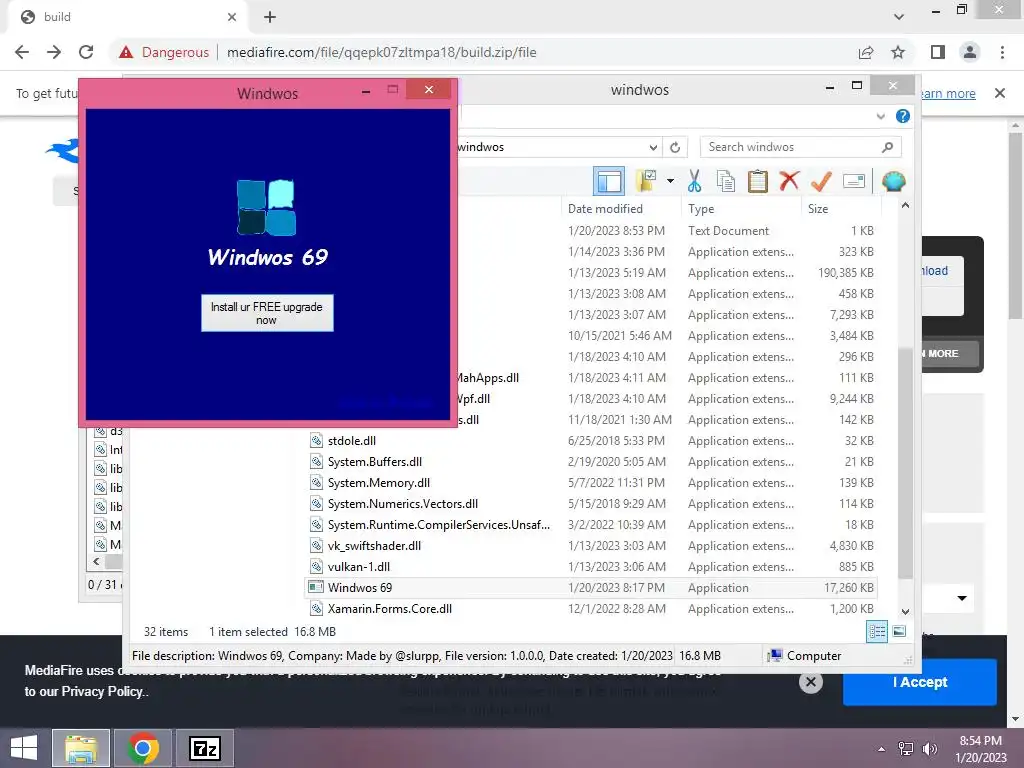Open dropdown arrow beside folder options icon

pos(670,181)
